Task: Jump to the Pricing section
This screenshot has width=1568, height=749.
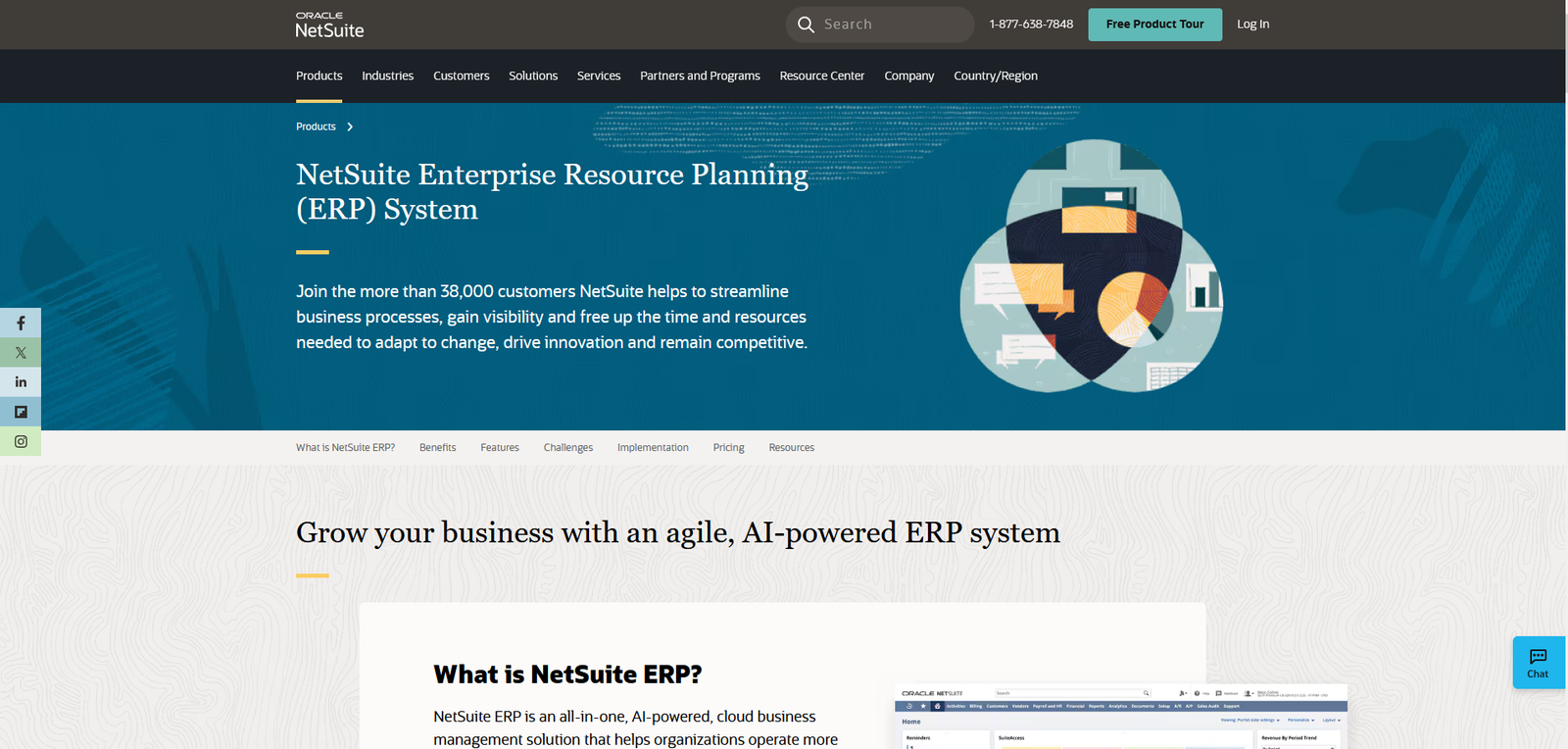Action: click(728, 447)
